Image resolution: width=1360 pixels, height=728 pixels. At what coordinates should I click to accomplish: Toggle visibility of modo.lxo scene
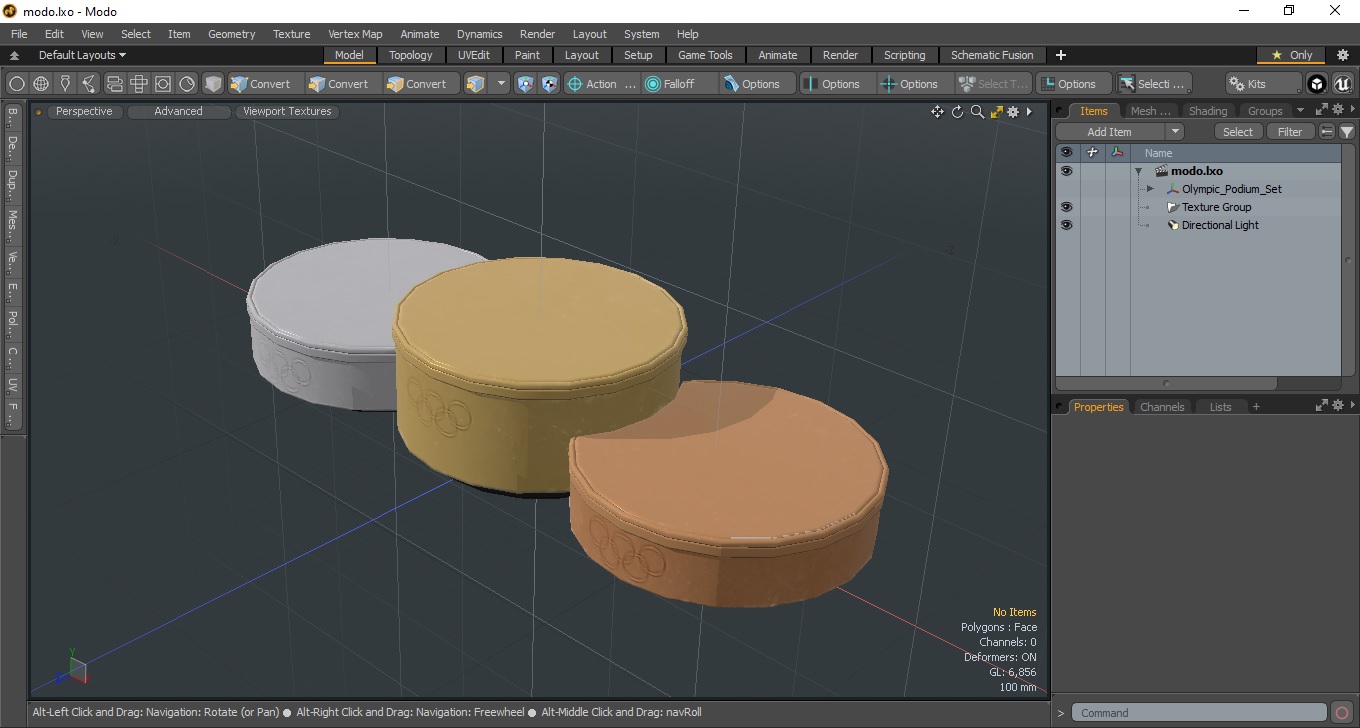click(x=1066, y=171)
